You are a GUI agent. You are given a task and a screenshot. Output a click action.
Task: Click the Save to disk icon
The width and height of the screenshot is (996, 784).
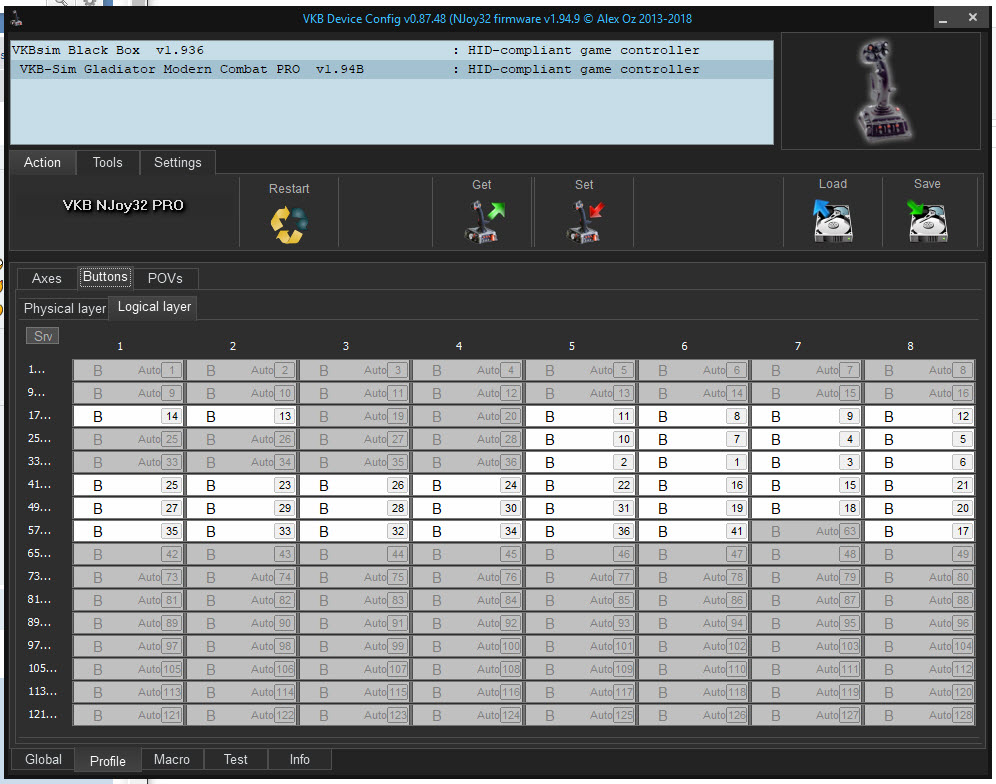[x=927, y=220]
